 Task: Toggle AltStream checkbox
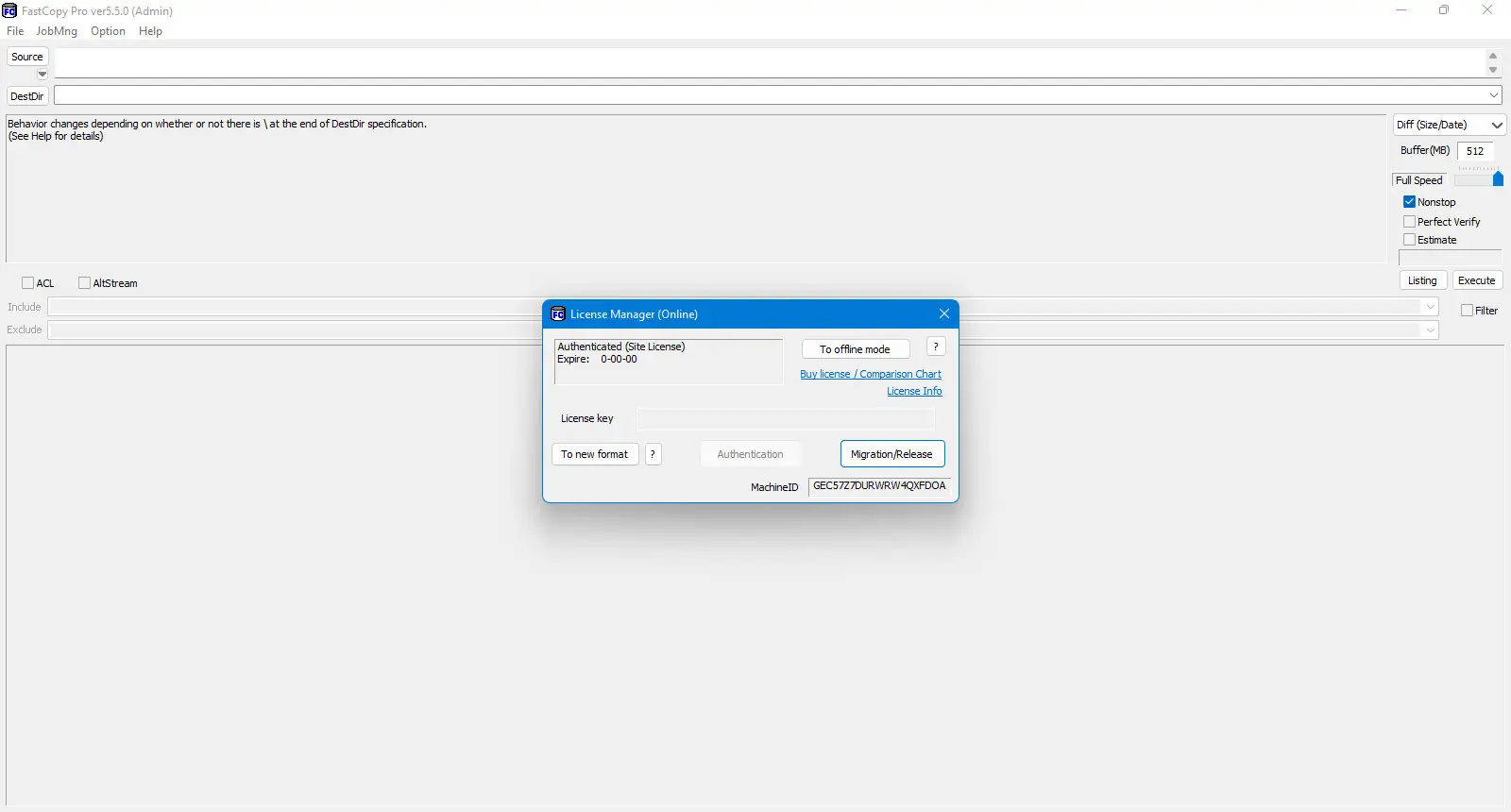[84, 283]
